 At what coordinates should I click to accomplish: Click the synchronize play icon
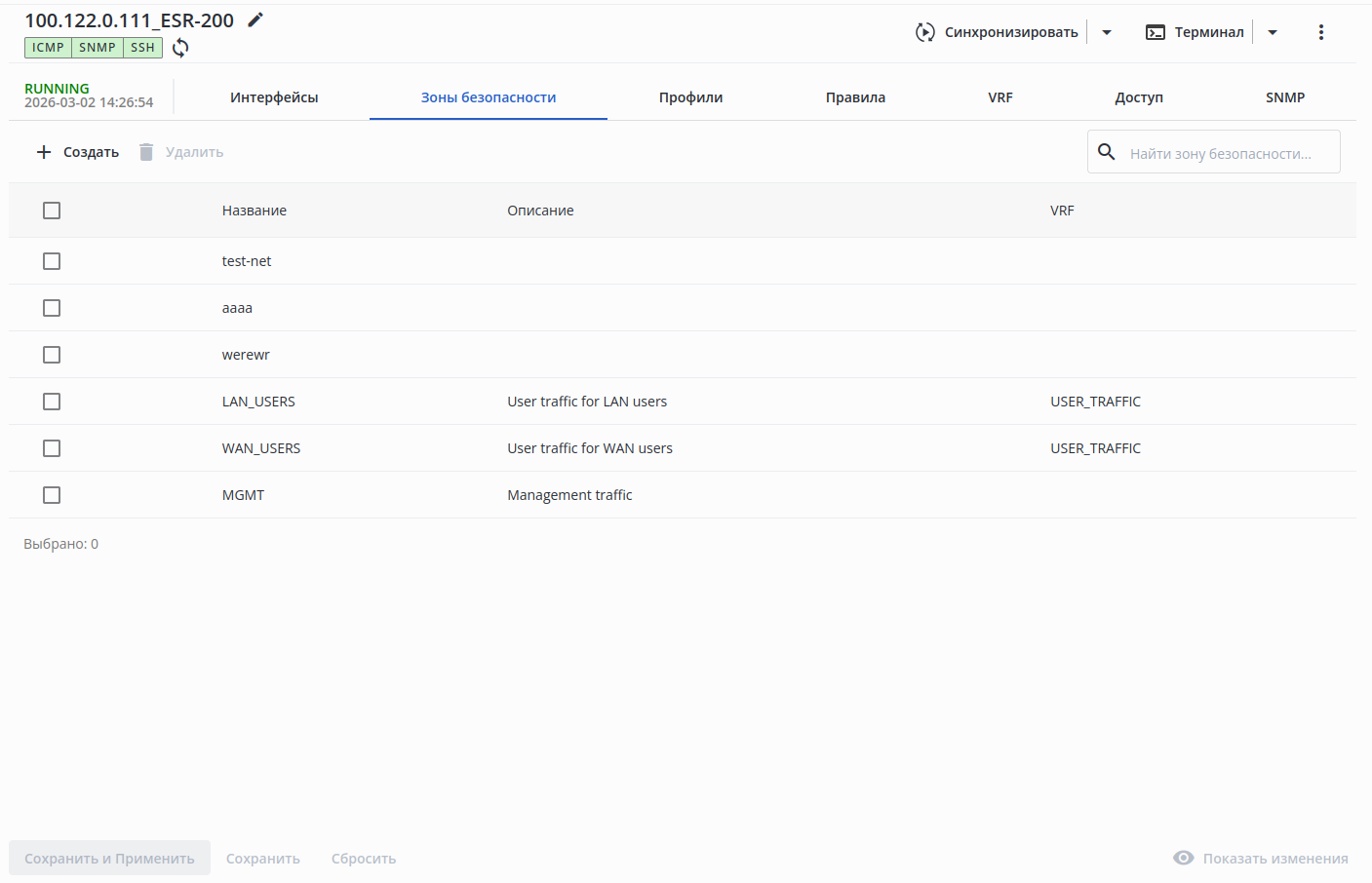click(924, 32)
